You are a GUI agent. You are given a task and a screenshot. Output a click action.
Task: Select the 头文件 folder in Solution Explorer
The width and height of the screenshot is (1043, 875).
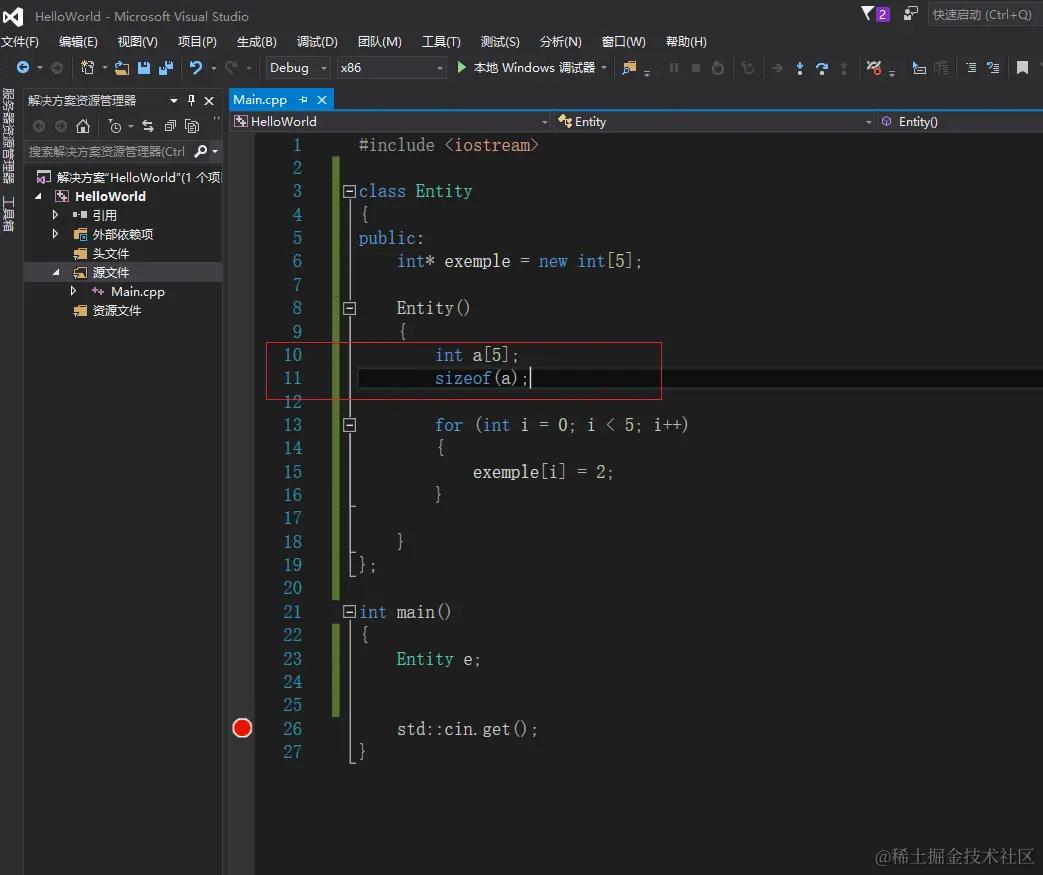(x=110, y=254)
